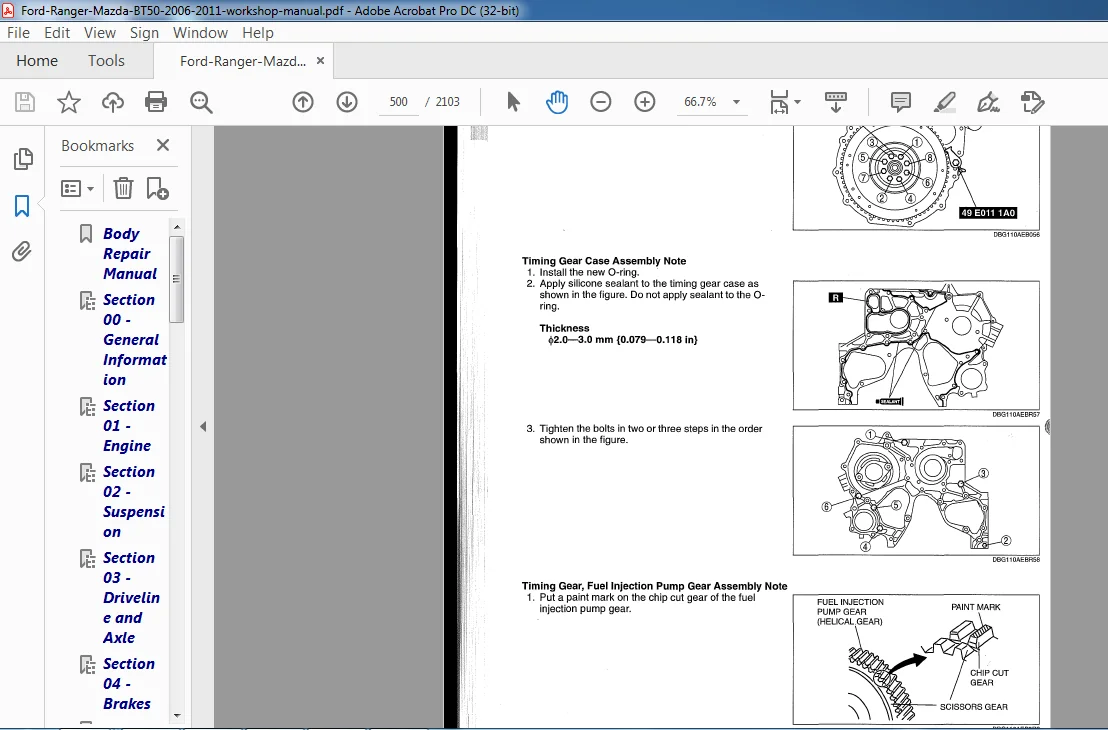Delete the selected bookmark with the trash icon
The width and height of the screenshot is (1108, 730).
[123, 189]
